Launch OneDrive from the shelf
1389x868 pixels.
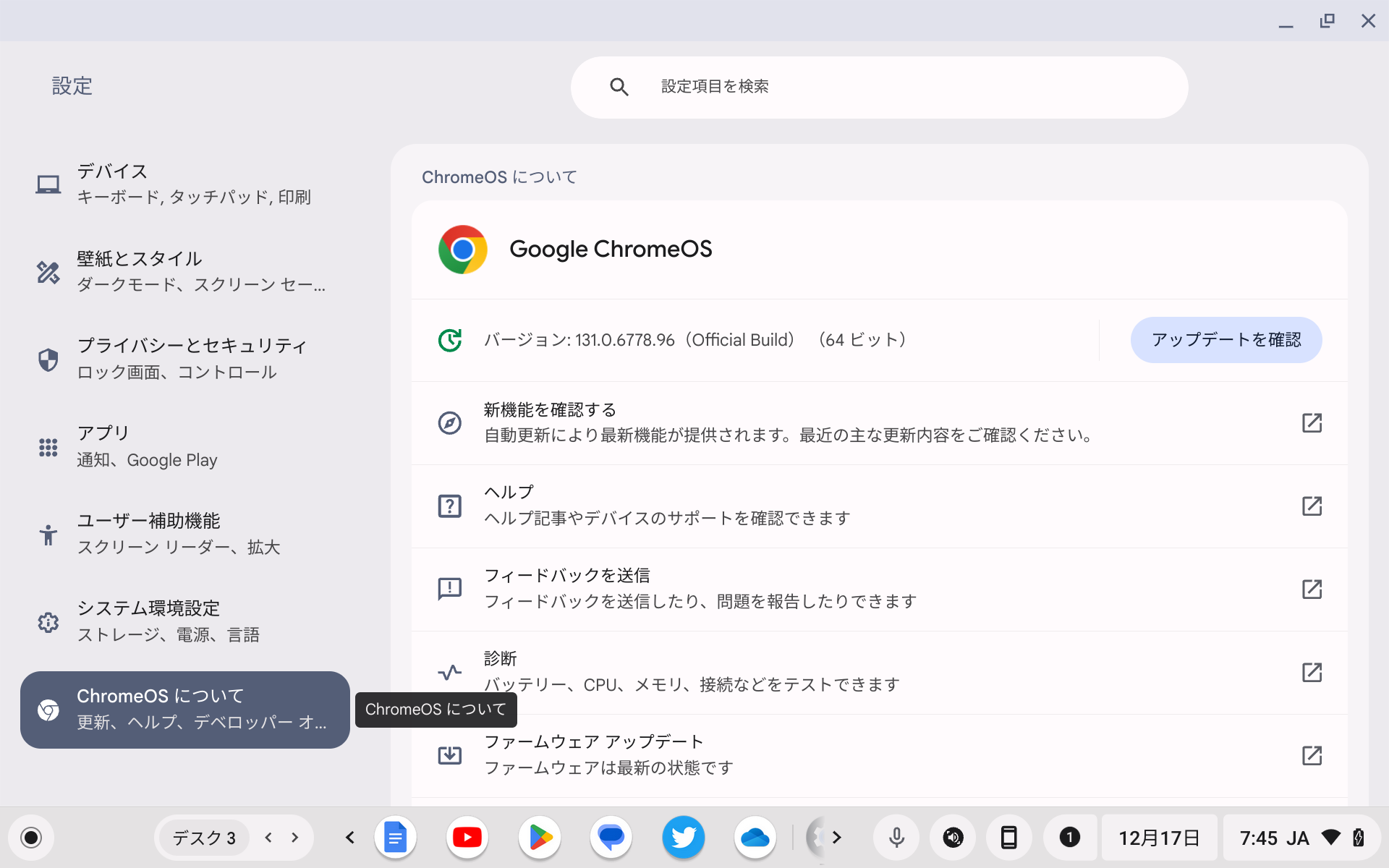point(755,838)
